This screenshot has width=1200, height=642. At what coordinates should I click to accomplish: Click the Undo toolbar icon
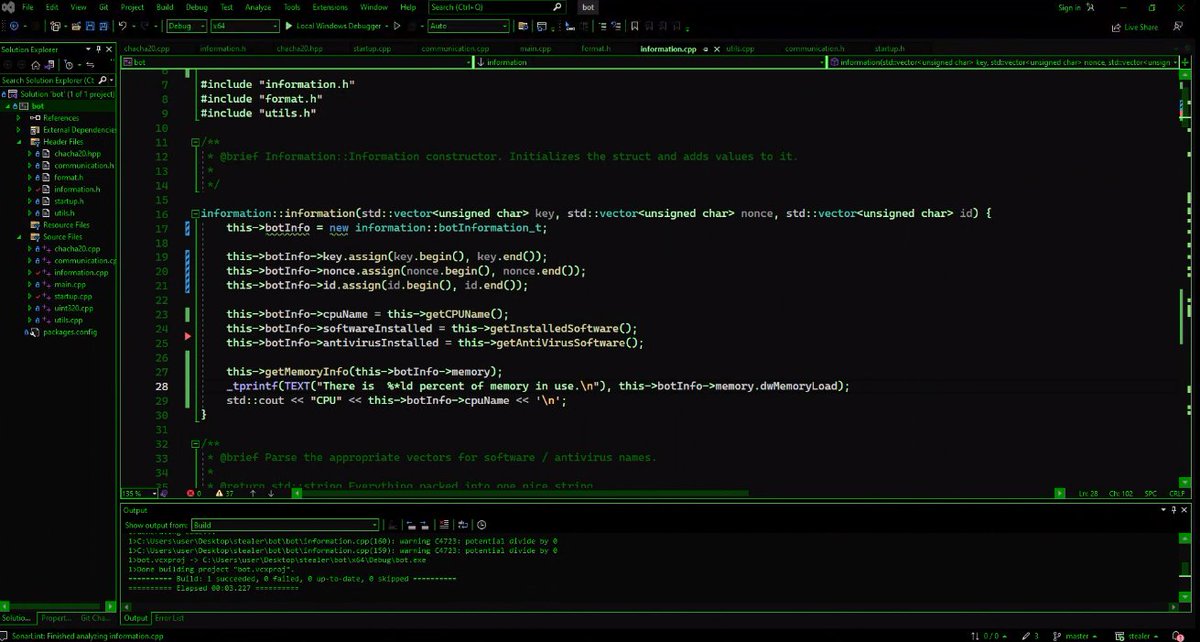coord(123,25)
